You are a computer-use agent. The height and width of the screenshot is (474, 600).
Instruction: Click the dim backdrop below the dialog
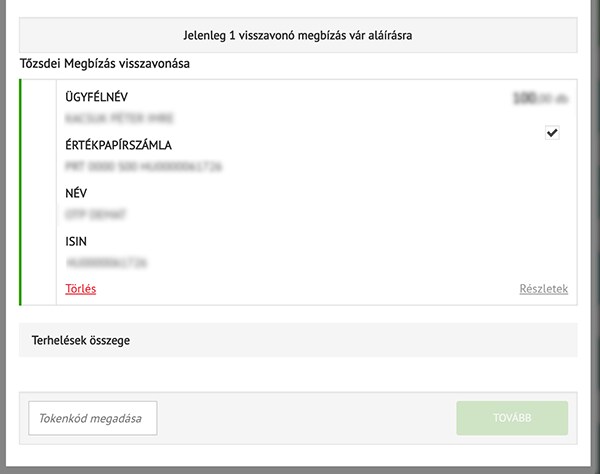[300, 467]
